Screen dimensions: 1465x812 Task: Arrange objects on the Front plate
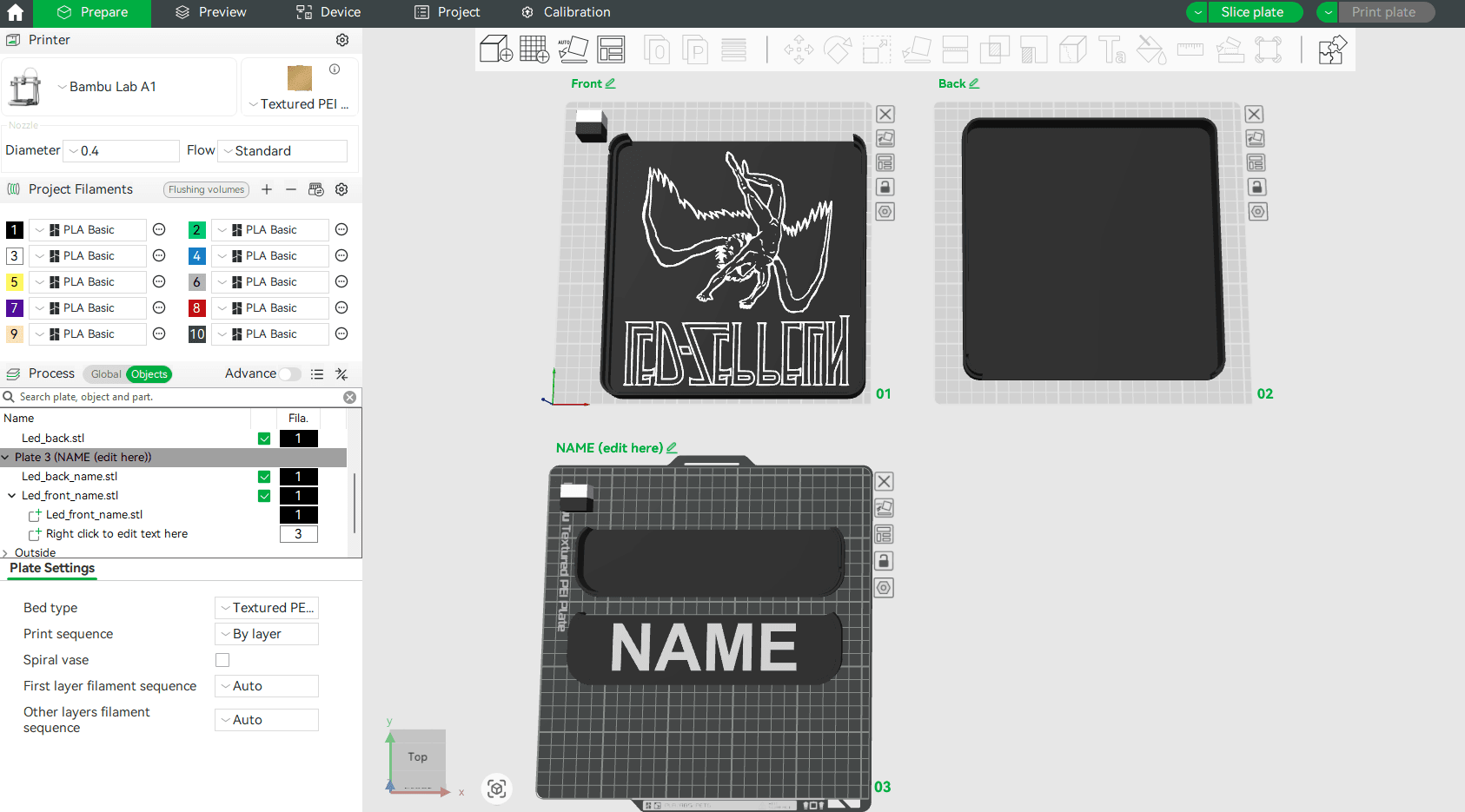(x=885, y=162)
